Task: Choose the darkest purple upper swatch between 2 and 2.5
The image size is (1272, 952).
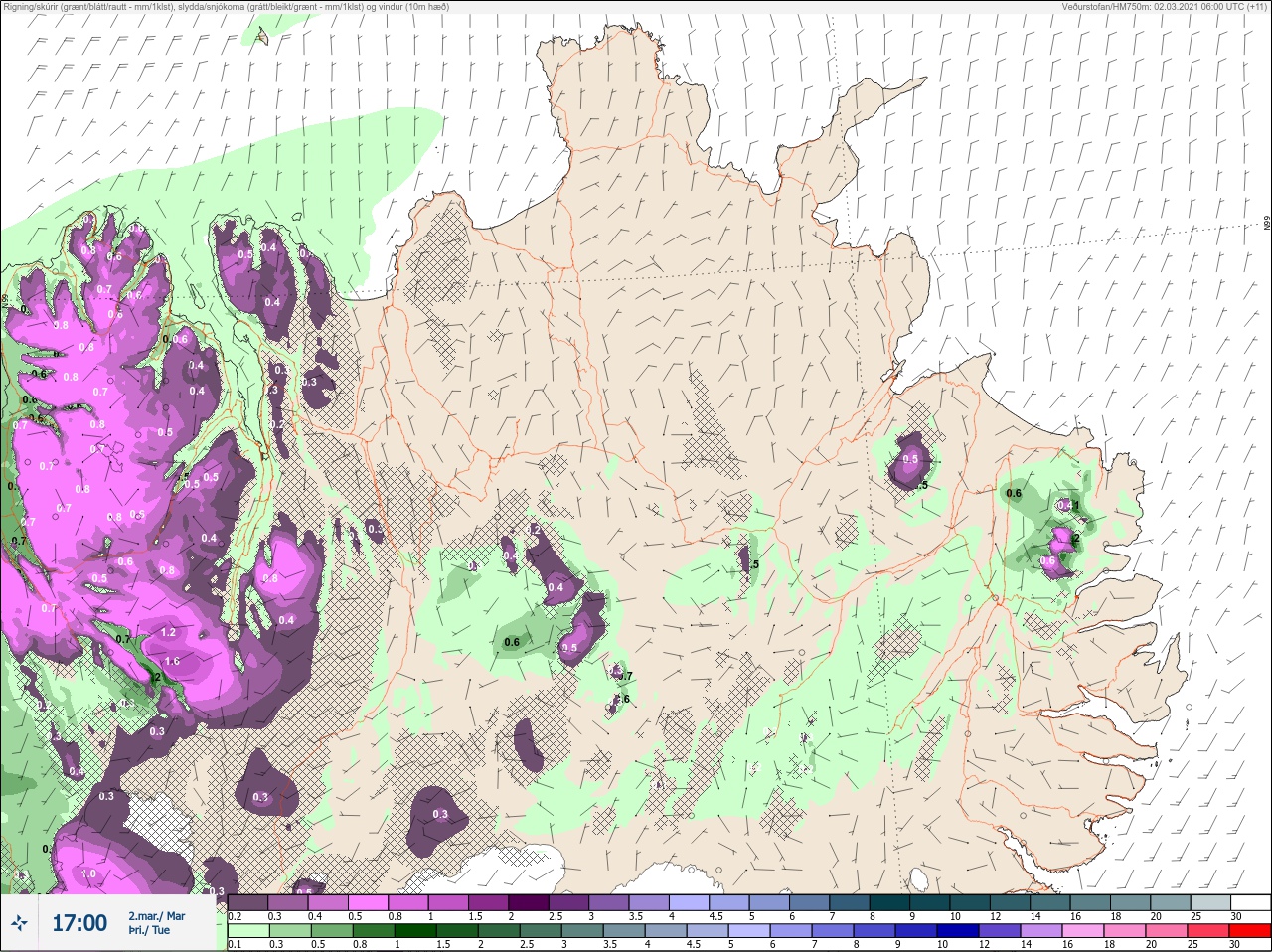Action: (531, 902)
